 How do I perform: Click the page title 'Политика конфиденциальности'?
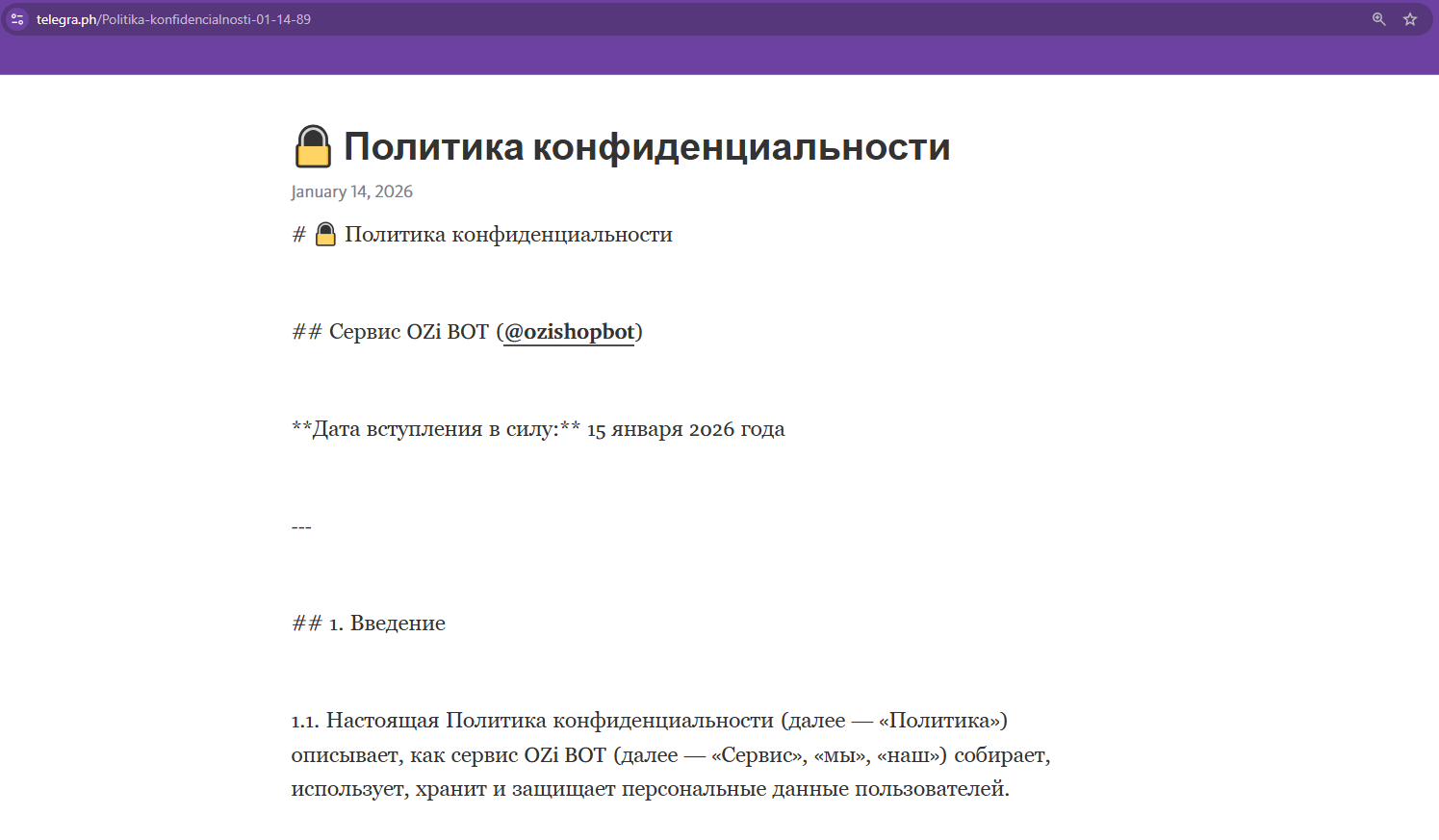pos(647,147)
